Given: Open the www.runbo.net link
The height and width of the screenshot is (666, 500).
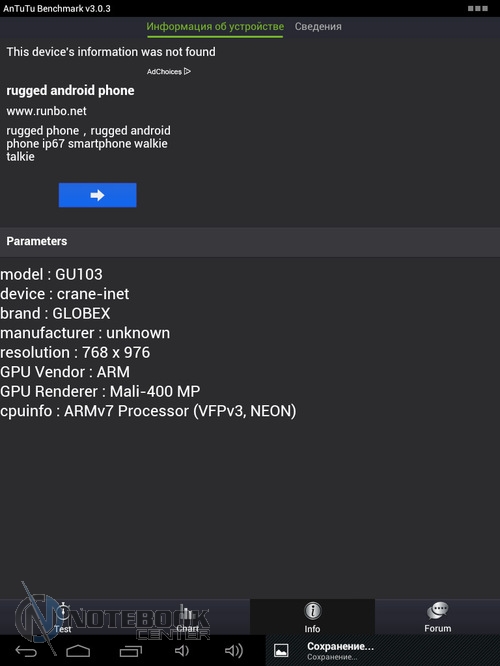Looking at the screenshot, I should [46, 111].
